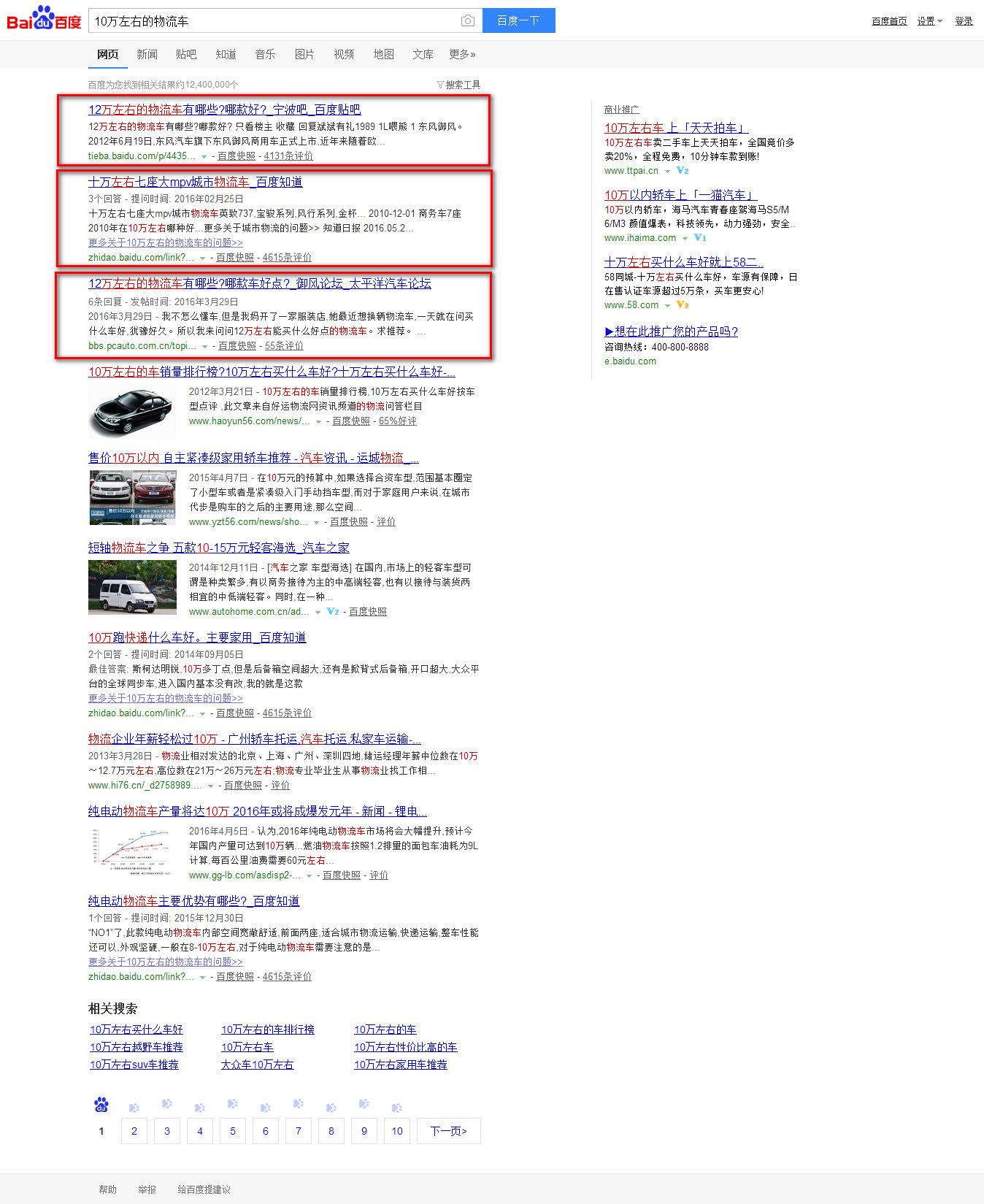Open the 设置 dropdown menu
This screenshot has height=1204, width=984.
pyautogui.click(x=930, y=21)
